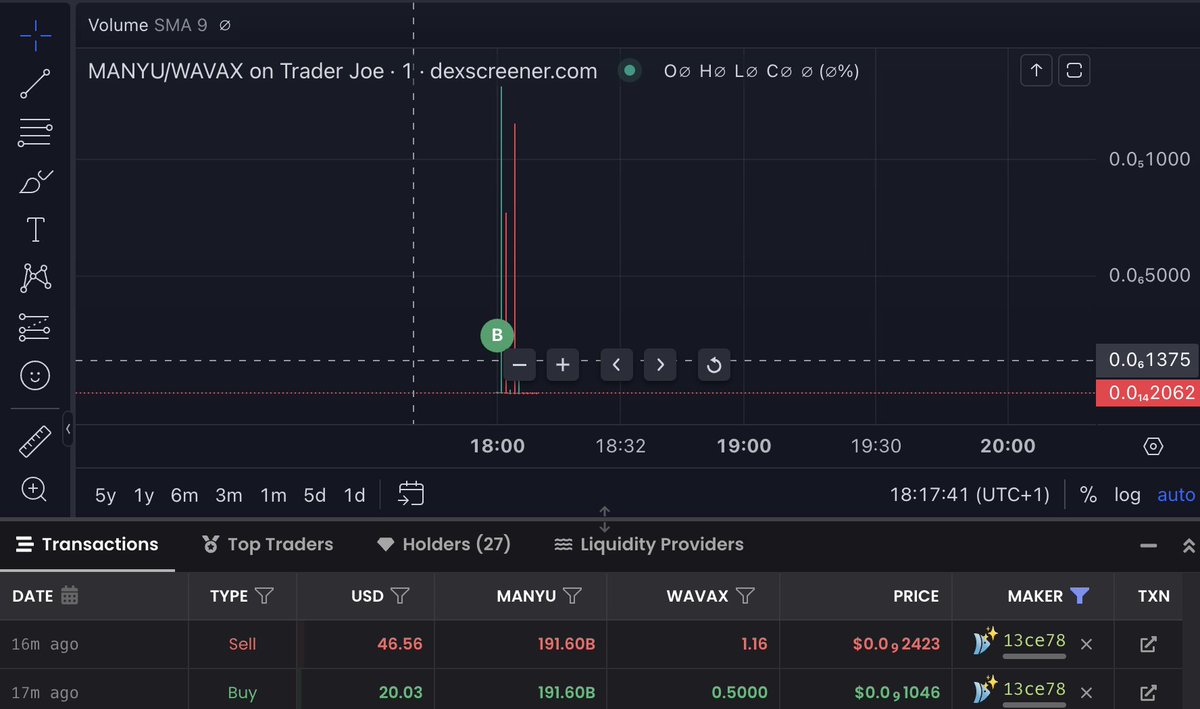Image resolution: width=1200 pixels, height=709 pixels.
Task: Activate the zoom in magnifier tool
Action: click(x=35, y=489)
